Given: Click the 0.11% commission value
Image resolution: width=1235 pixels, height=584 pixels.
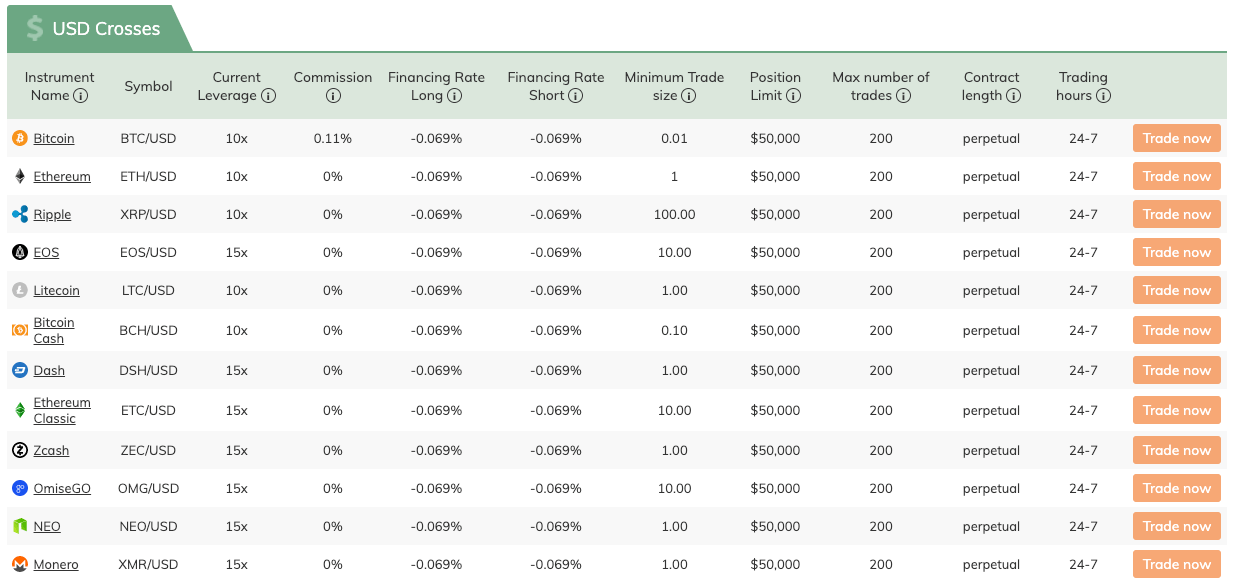Looking at the screenshot, I should pos(333,138).
